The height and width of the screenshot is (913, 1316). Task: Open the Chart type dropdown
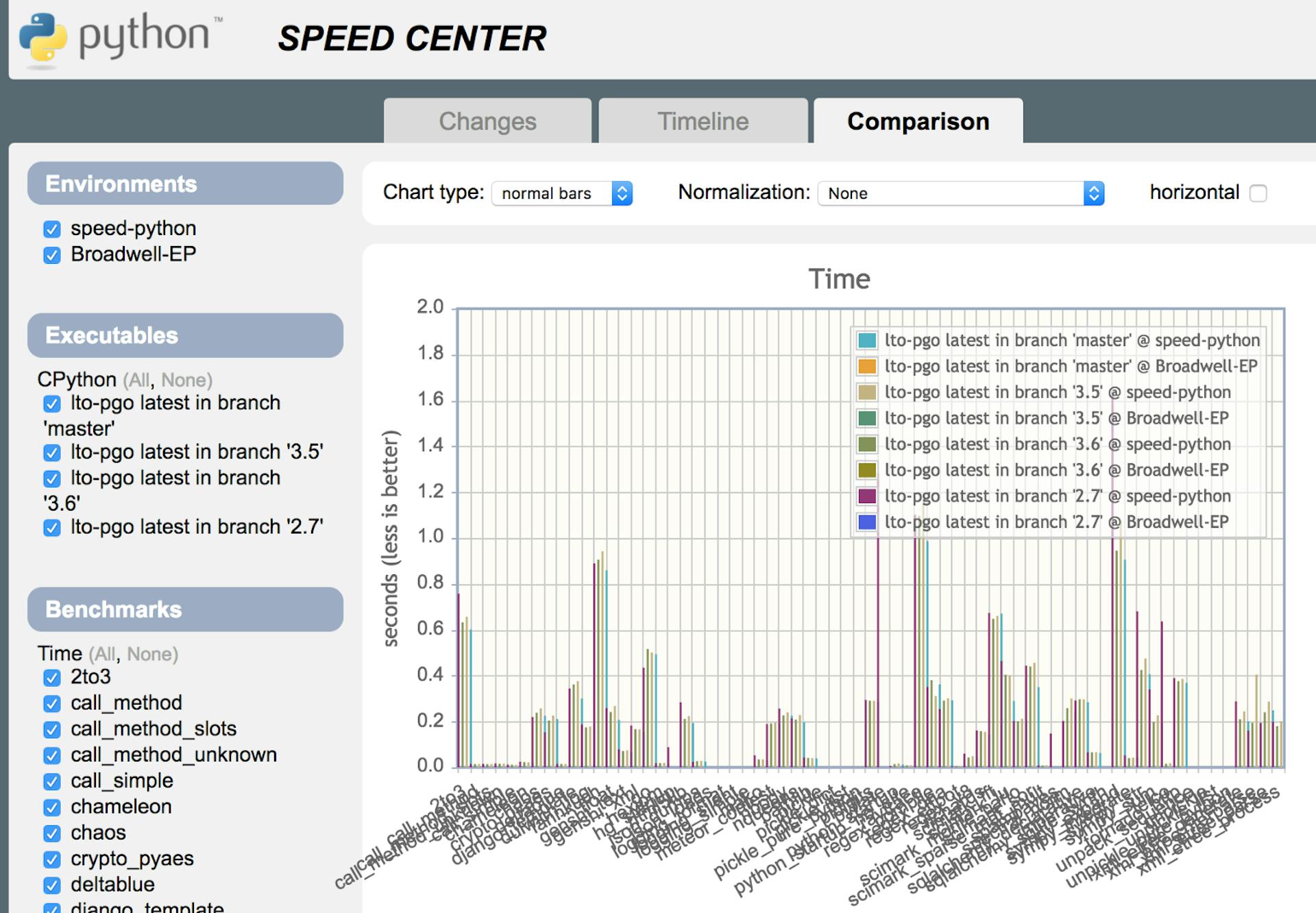(562, 193)
